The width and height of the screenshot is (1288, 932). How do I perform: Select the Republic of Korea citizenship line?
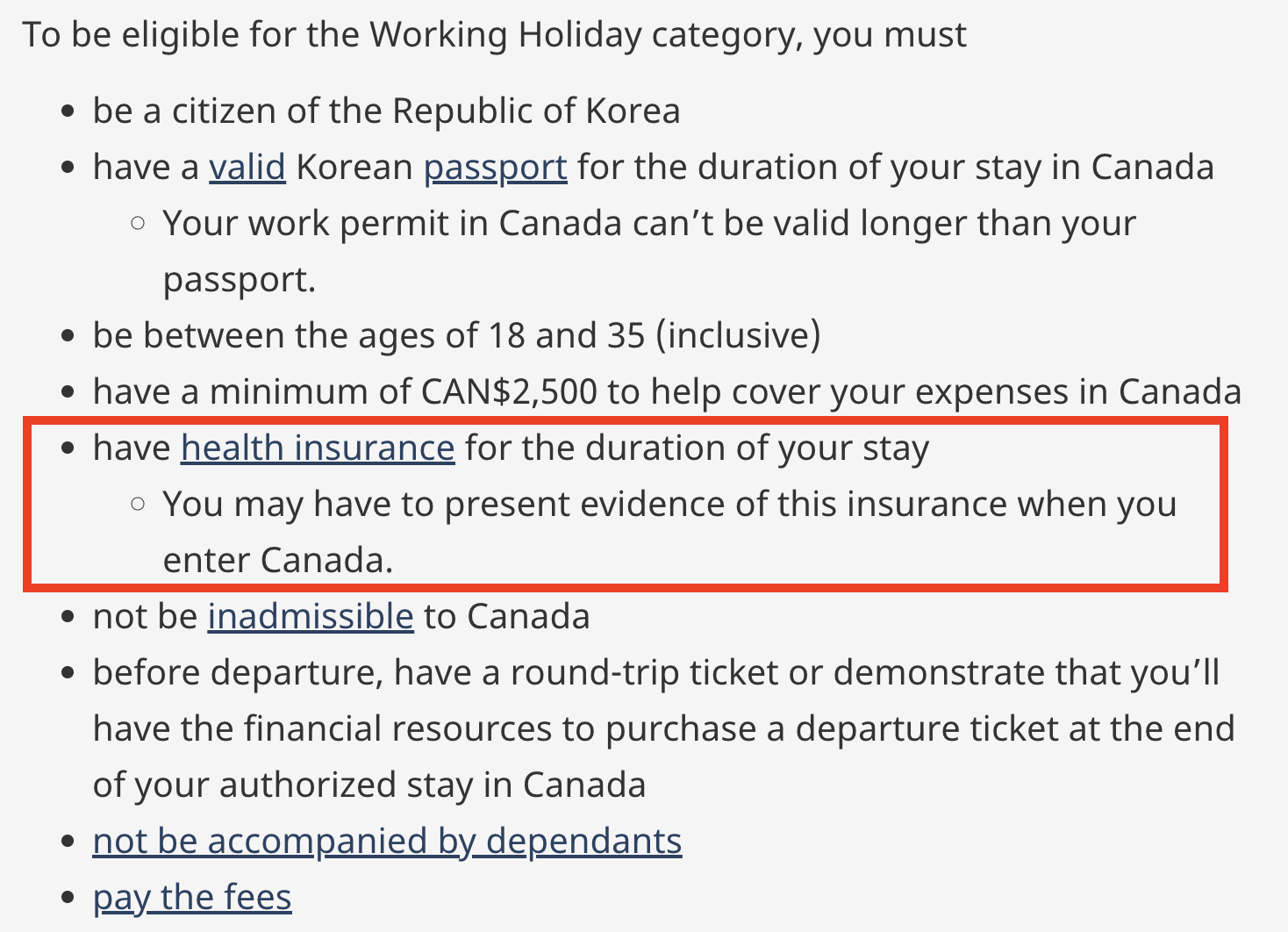[386, 111]
